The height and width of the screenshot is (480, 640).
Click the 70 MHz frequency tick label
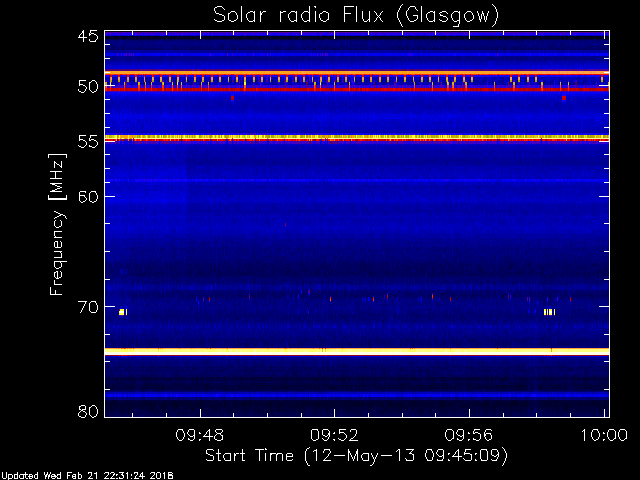[88, 307]
